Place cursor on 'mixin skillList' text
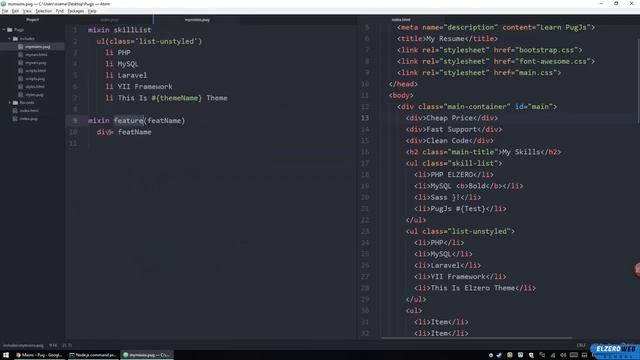640x360 pixels. [119, 30]
